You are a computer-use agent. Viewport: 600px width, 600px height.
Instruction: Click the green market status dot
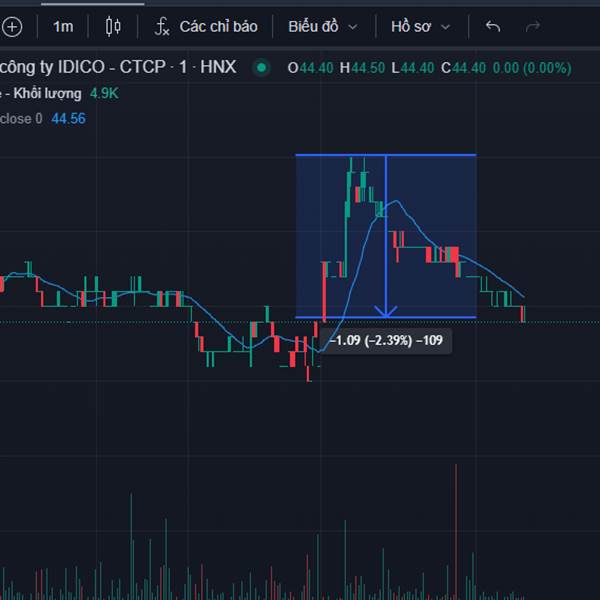(262, 68)
